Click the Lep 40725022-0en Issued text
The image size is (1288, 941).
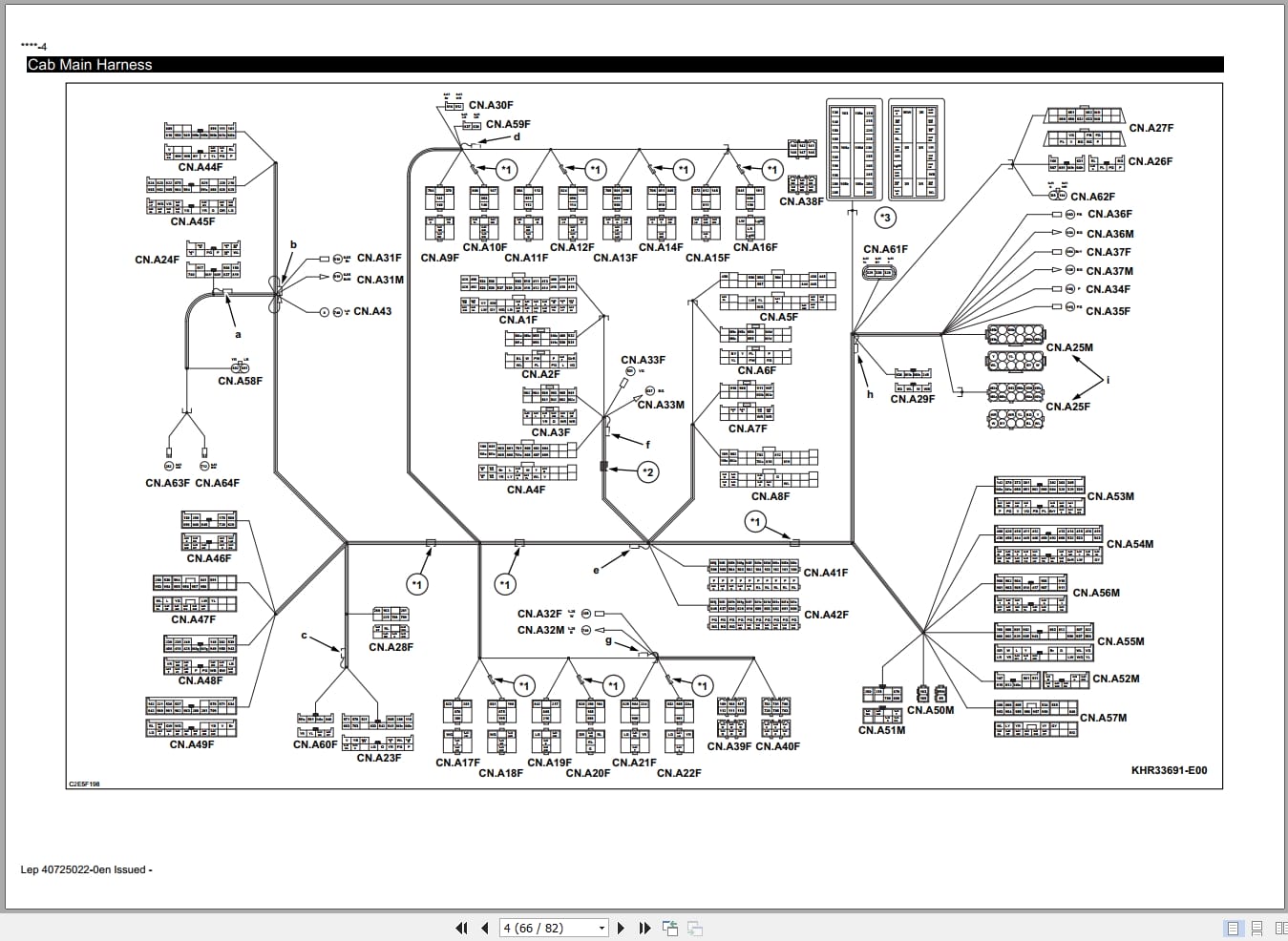[87, 869]
